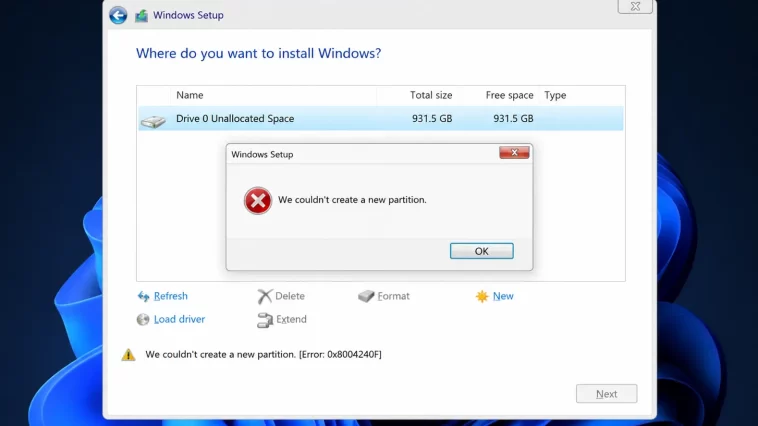Close the main Windows Setup window
Screen dimensions: 758x426
(635, 6)
